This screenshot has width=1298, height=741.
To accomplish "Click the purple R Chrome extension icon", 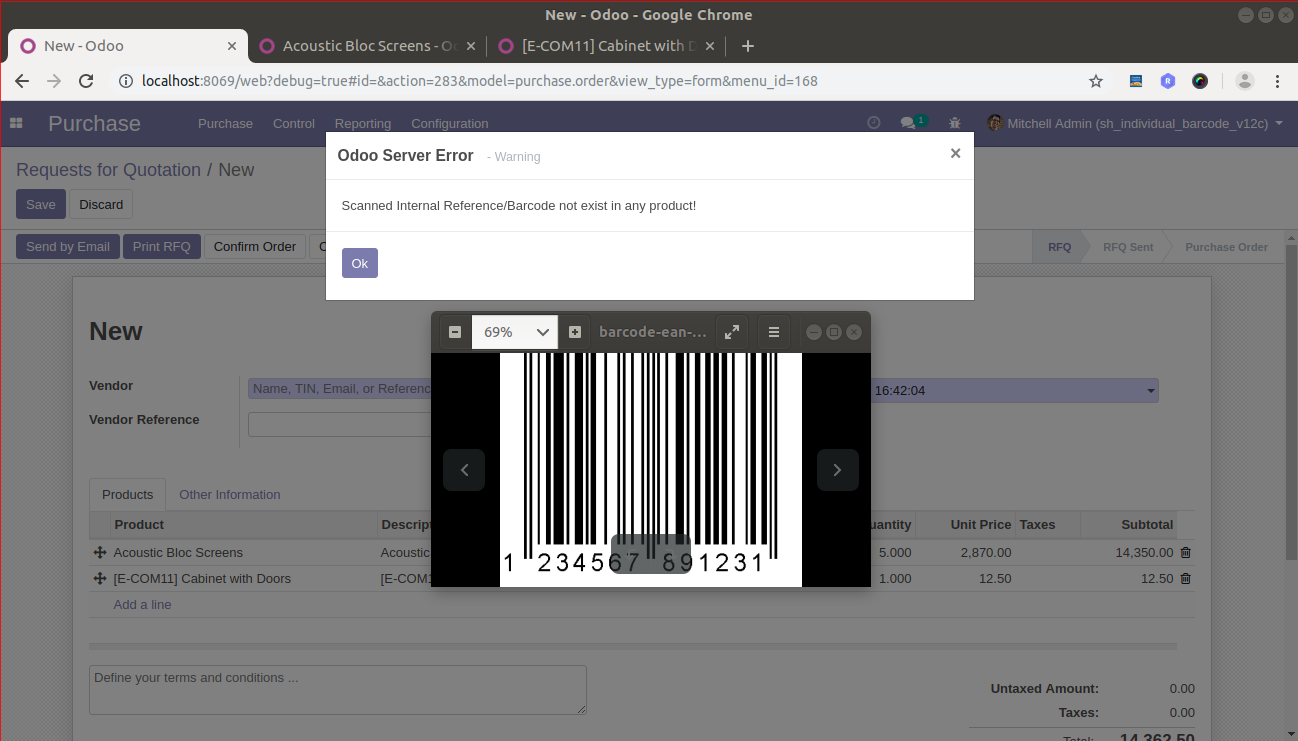I will click(1168, 81).
